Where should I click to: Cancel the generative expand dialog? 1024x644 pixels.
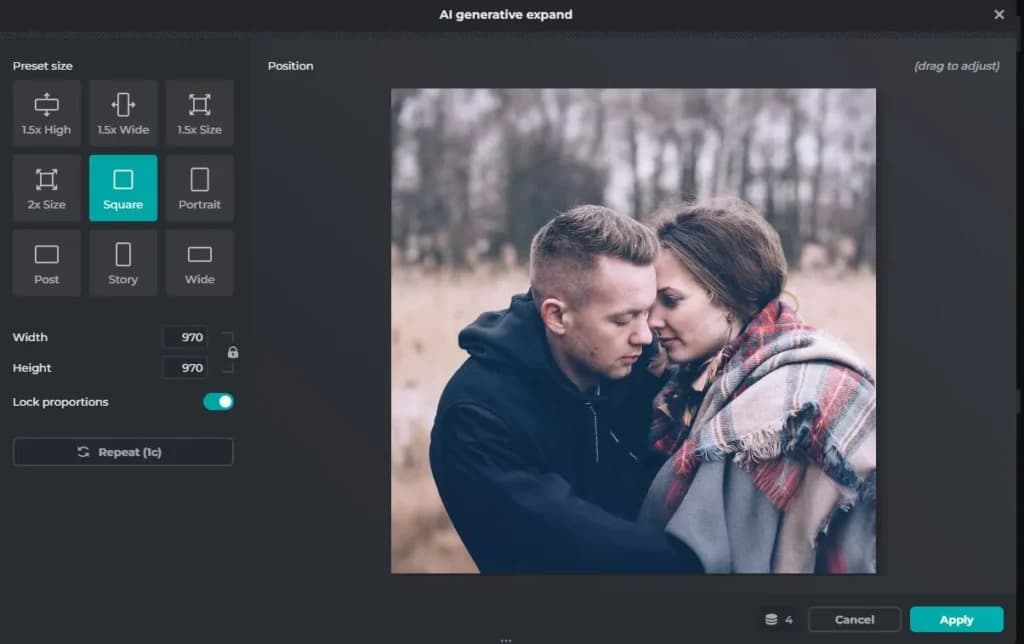click(854, 619)
